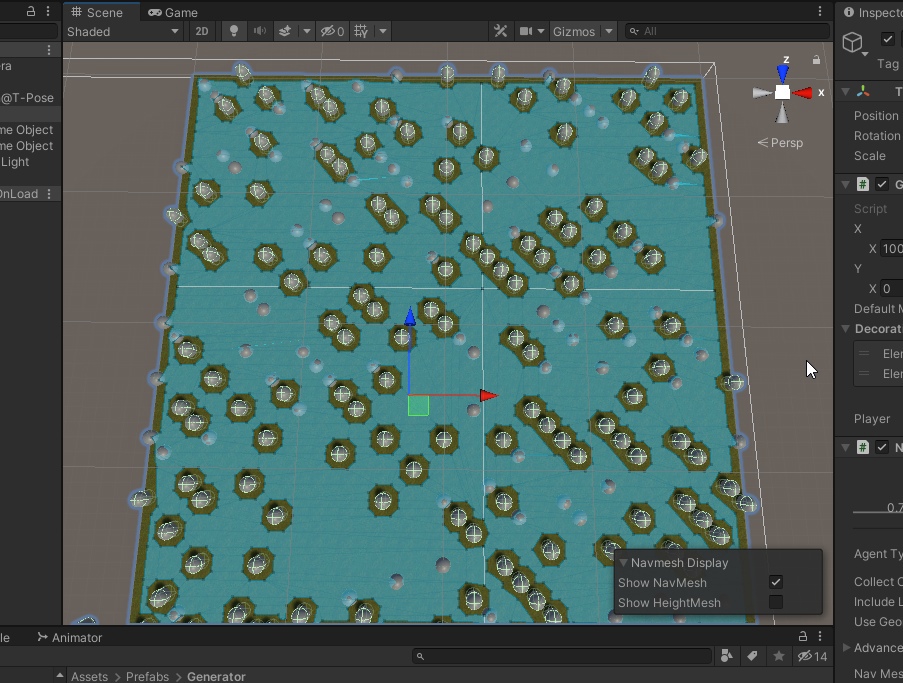The width and height of the screenshot is (903, 683).
Task: Toggle Persp projection mode label
Action: tap(780, 143)
